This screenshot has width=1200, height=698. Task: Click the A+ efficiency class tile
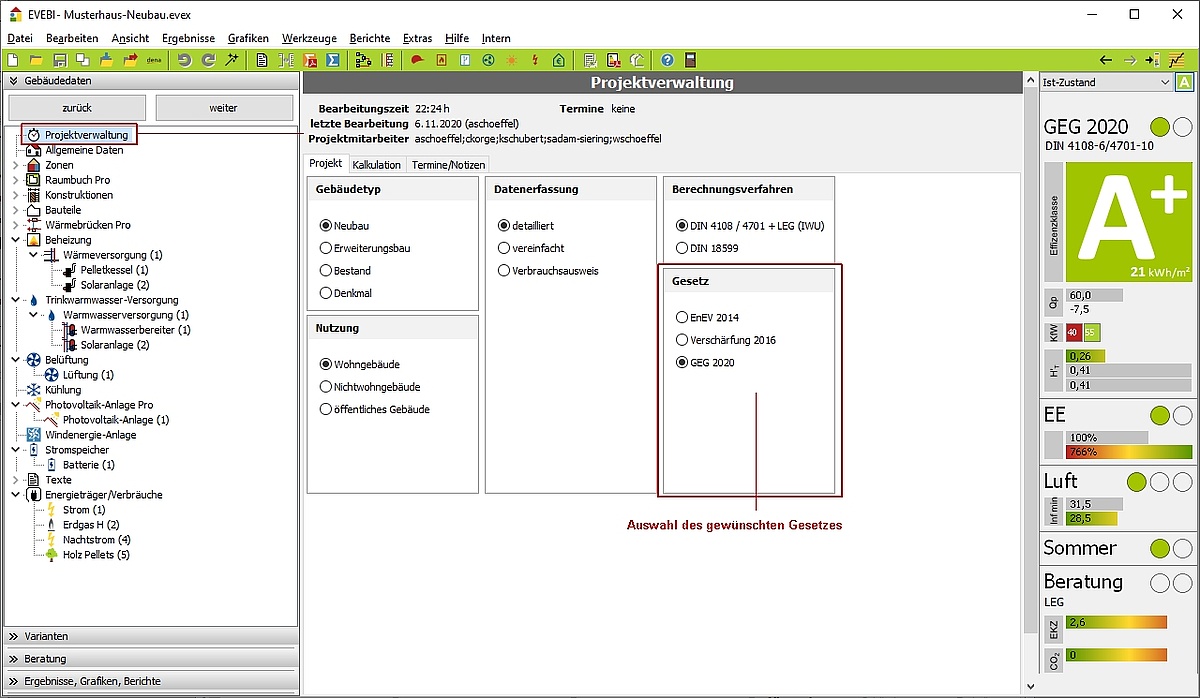[1129, 222]
